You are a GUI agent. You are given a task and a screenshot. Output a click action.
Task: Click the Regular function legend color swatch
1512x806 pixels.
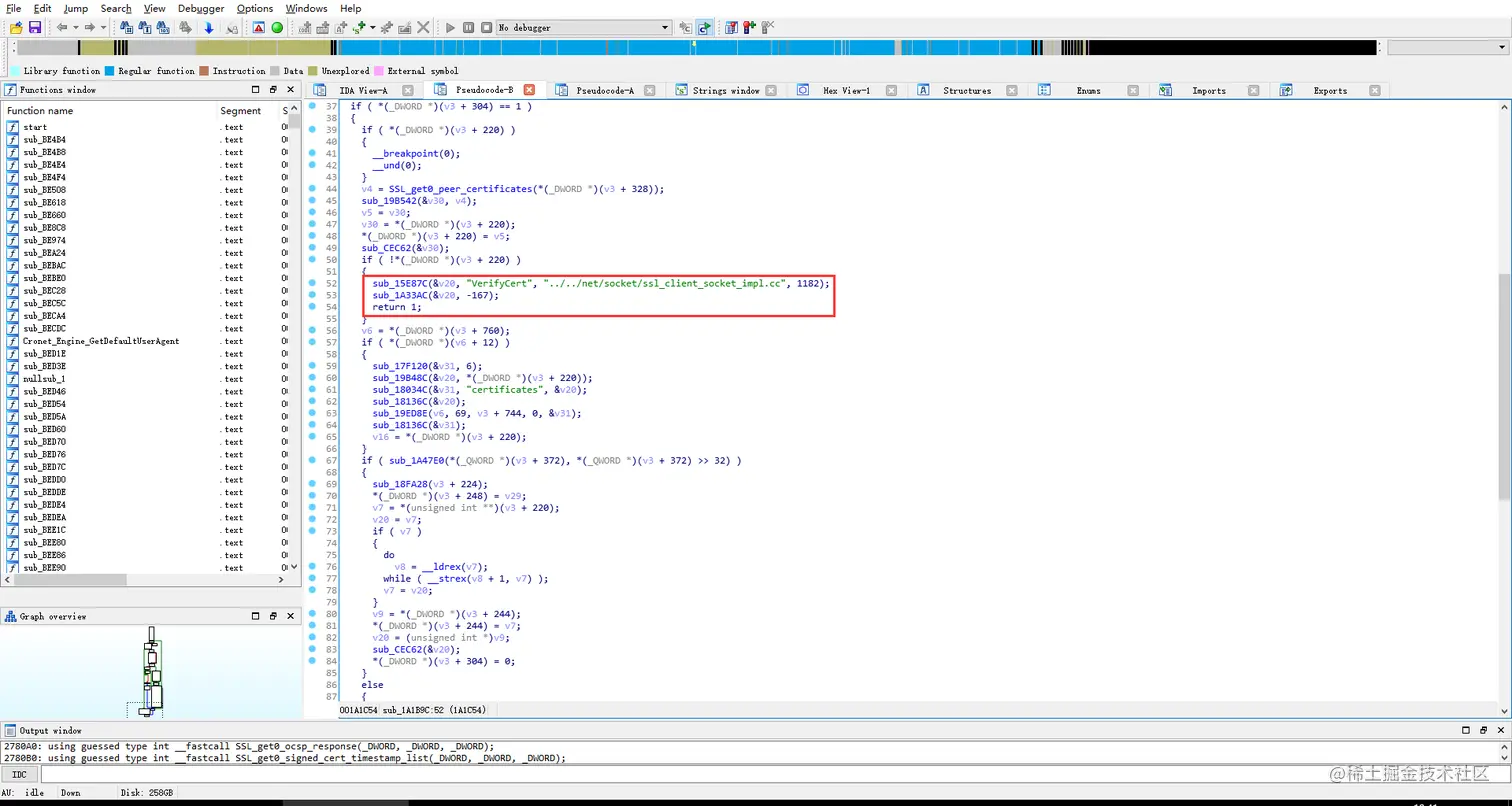coord(109,71)
